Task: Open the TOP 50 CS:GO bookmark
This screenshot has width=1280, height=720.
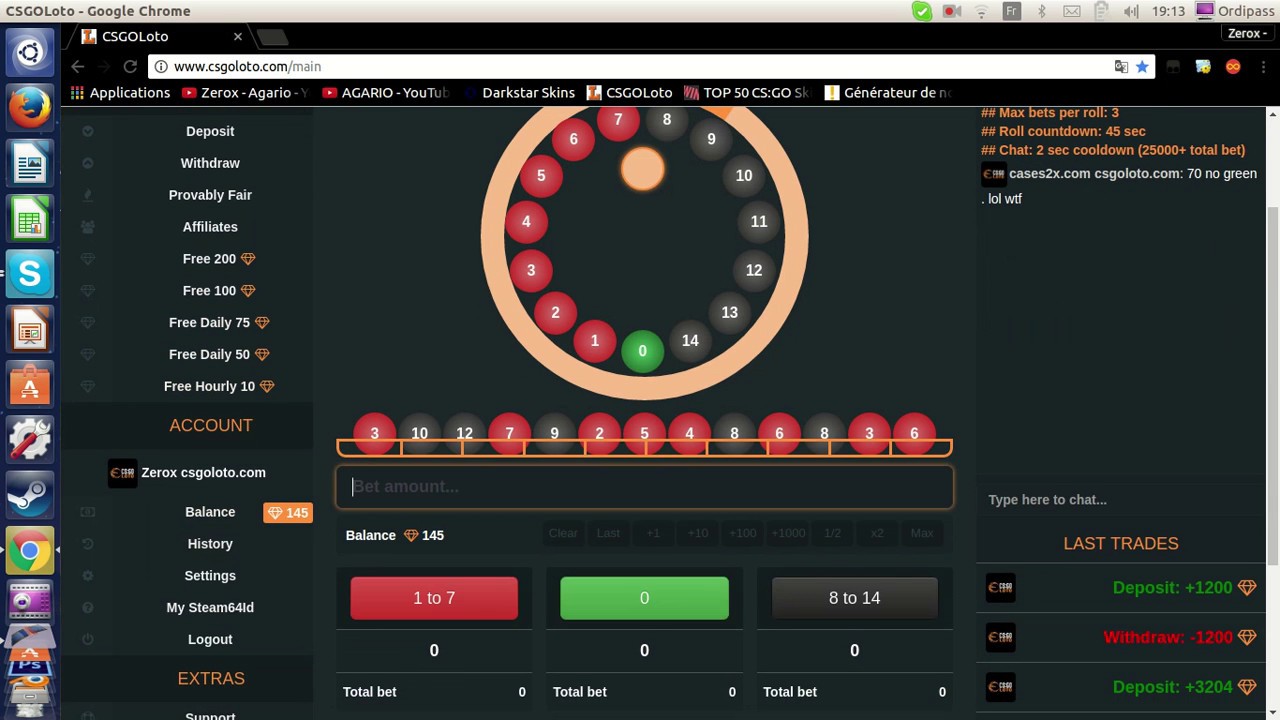Action: tap(747, 92)
